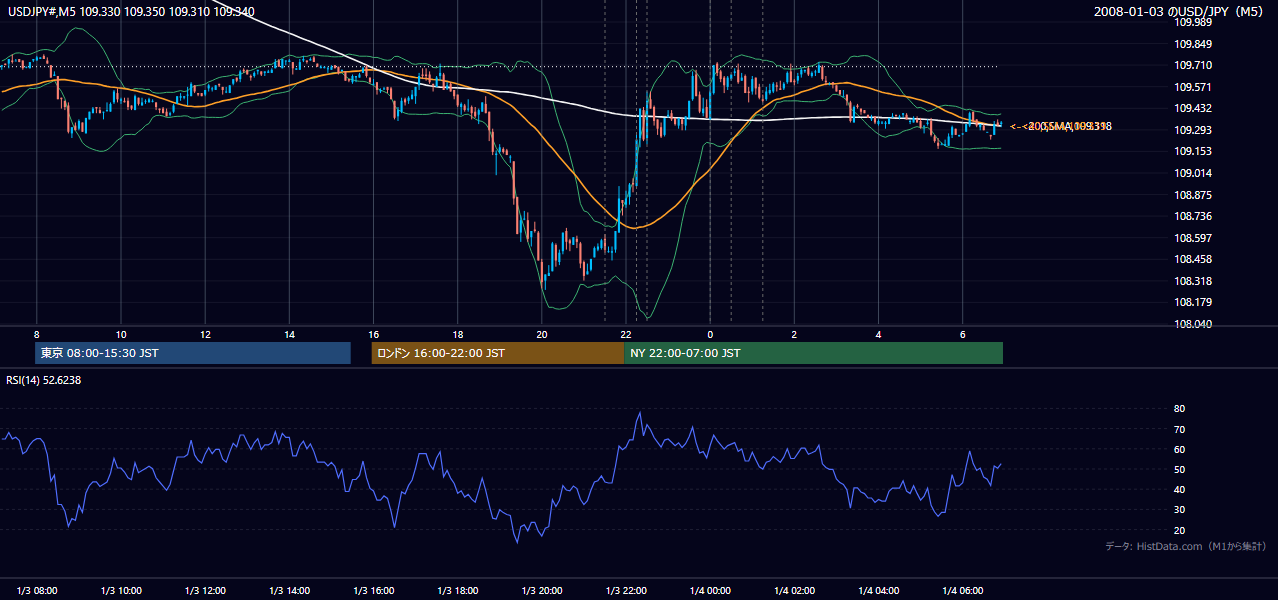The width and height of the screenshot is (1278, 600).
Task: Click the 109.571 price axis label
Action: click(x=1193, y=87)
